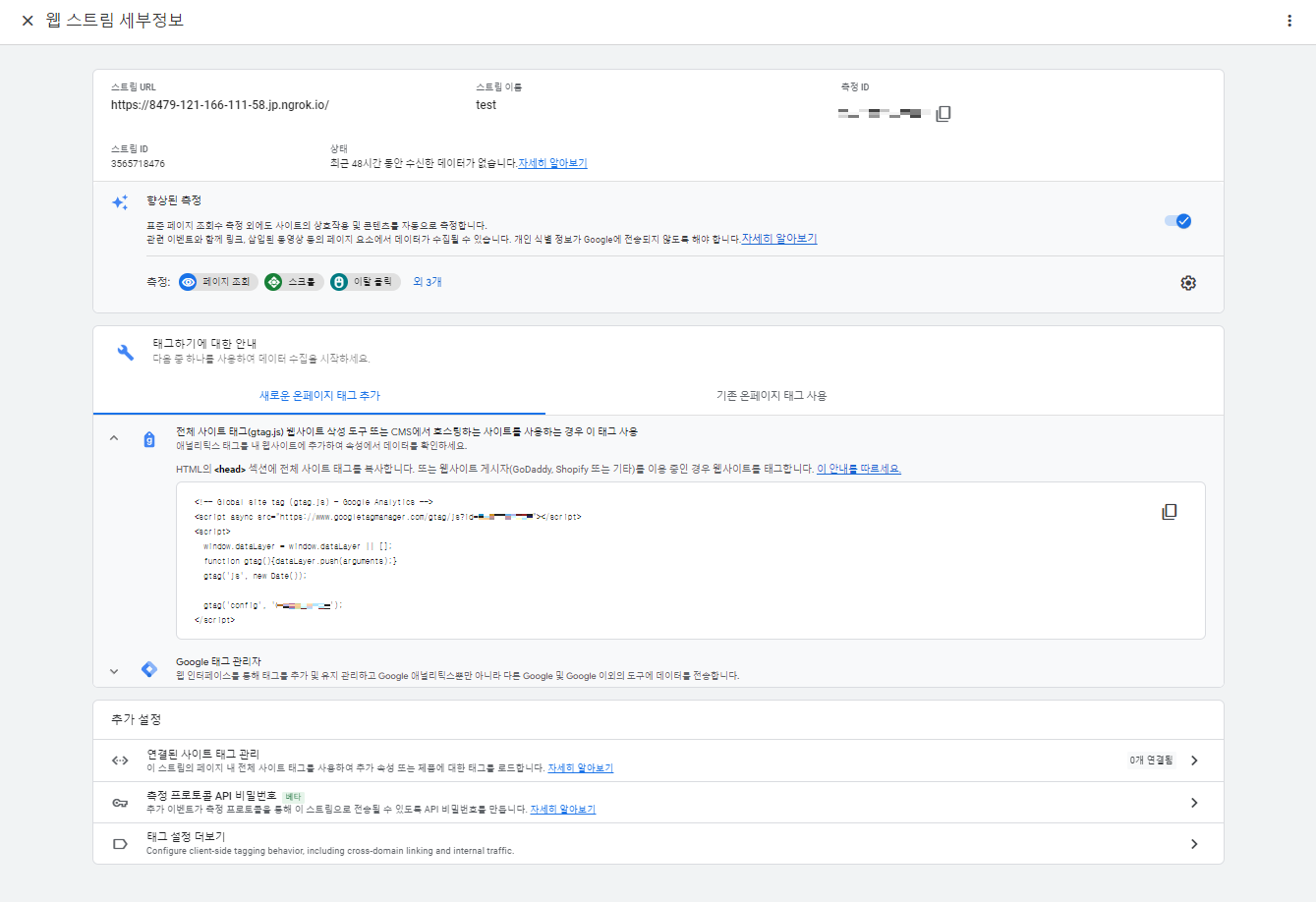Open 자세히 알아보기 link for Measurement Protocol
The image size is (1316, 902).
[563, 810]
